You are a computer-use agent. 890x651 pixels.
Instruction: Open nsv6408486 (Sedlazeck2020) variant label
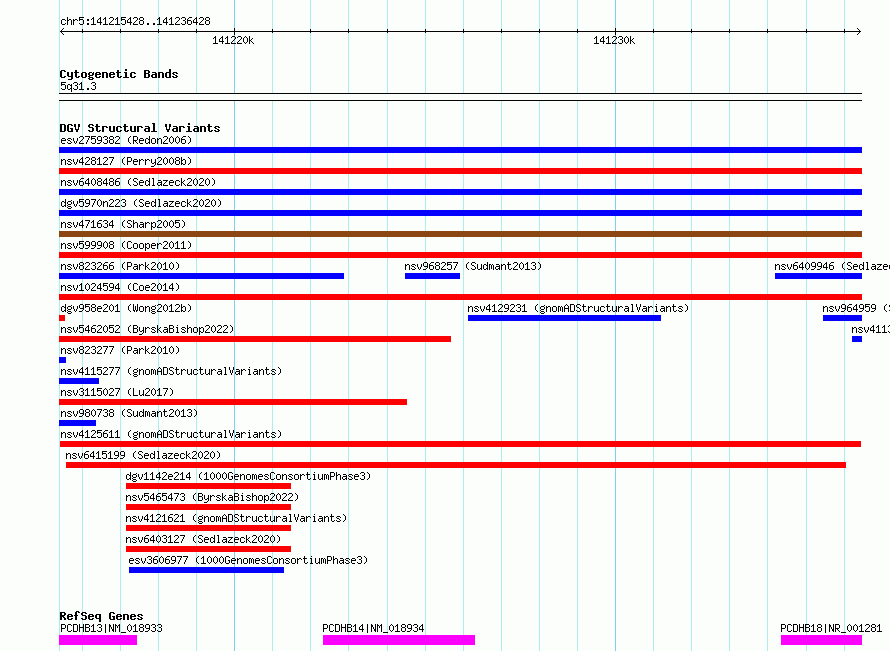(138, 182)
